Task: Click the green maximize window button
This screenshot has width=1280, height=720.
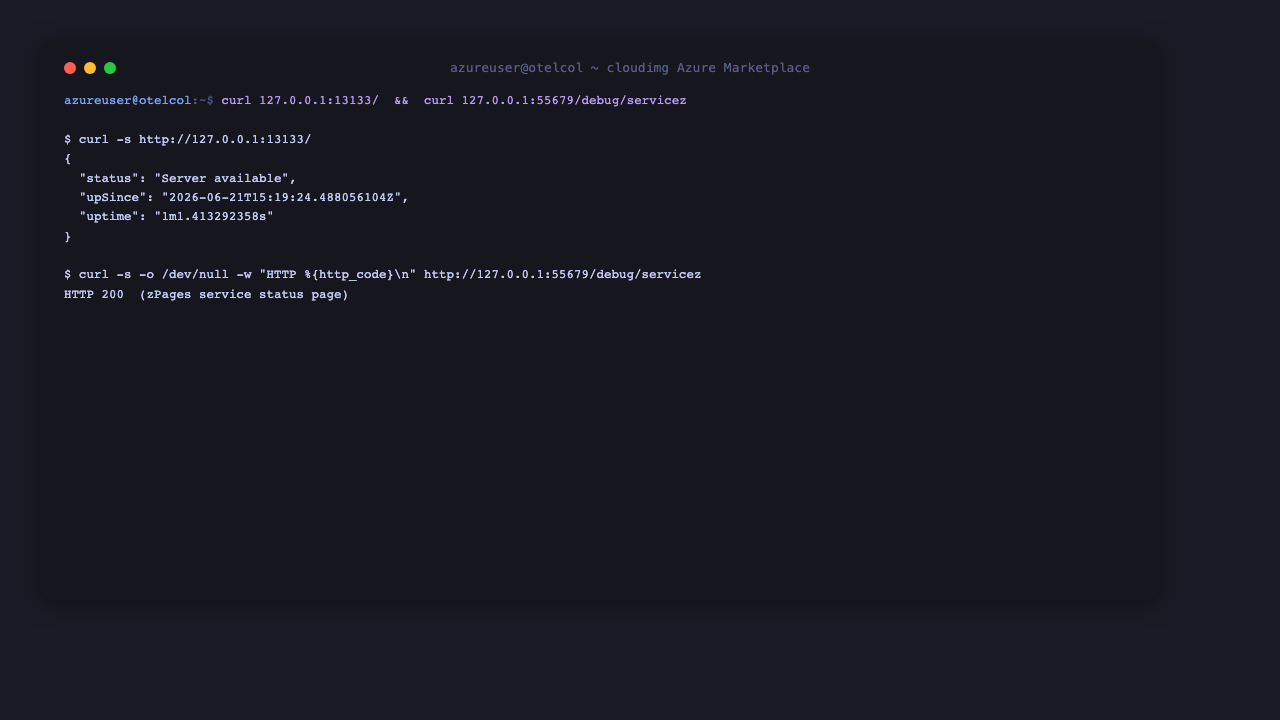Action: click(x=110, y=68)
